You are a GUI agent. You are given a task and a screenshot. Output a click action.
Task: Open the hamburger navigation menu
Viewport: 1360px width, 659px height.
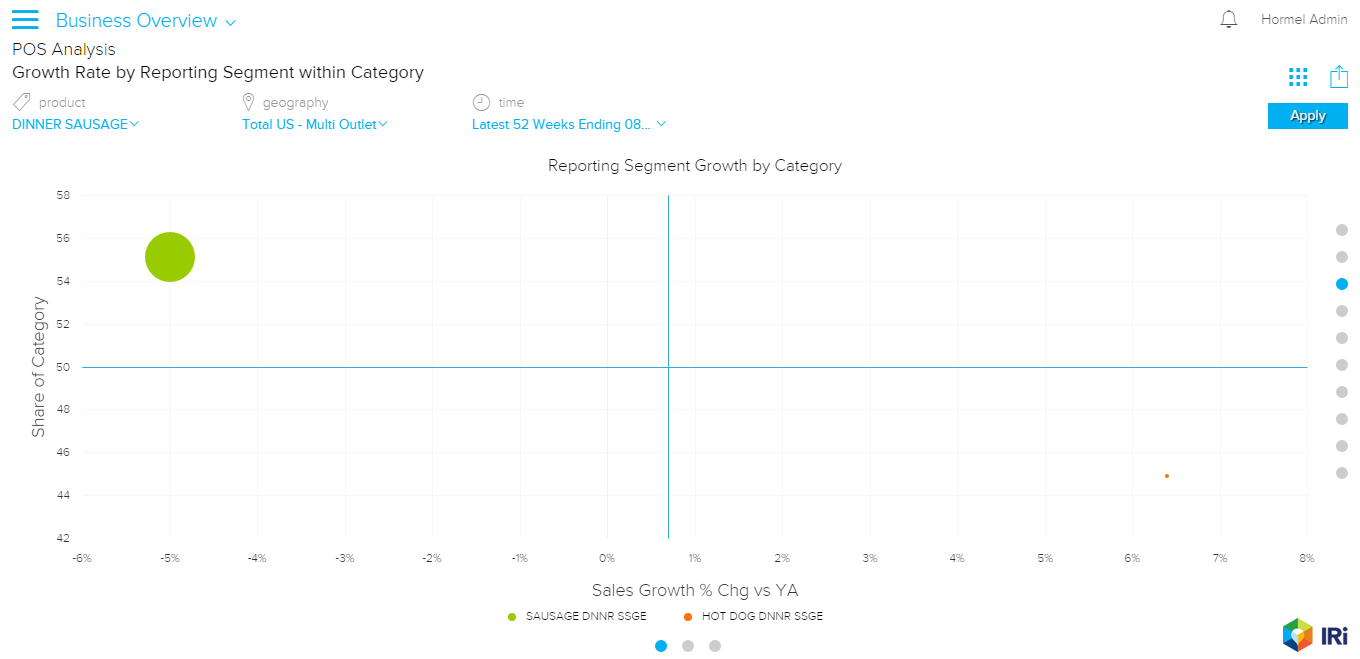click(x=25, y=20)
